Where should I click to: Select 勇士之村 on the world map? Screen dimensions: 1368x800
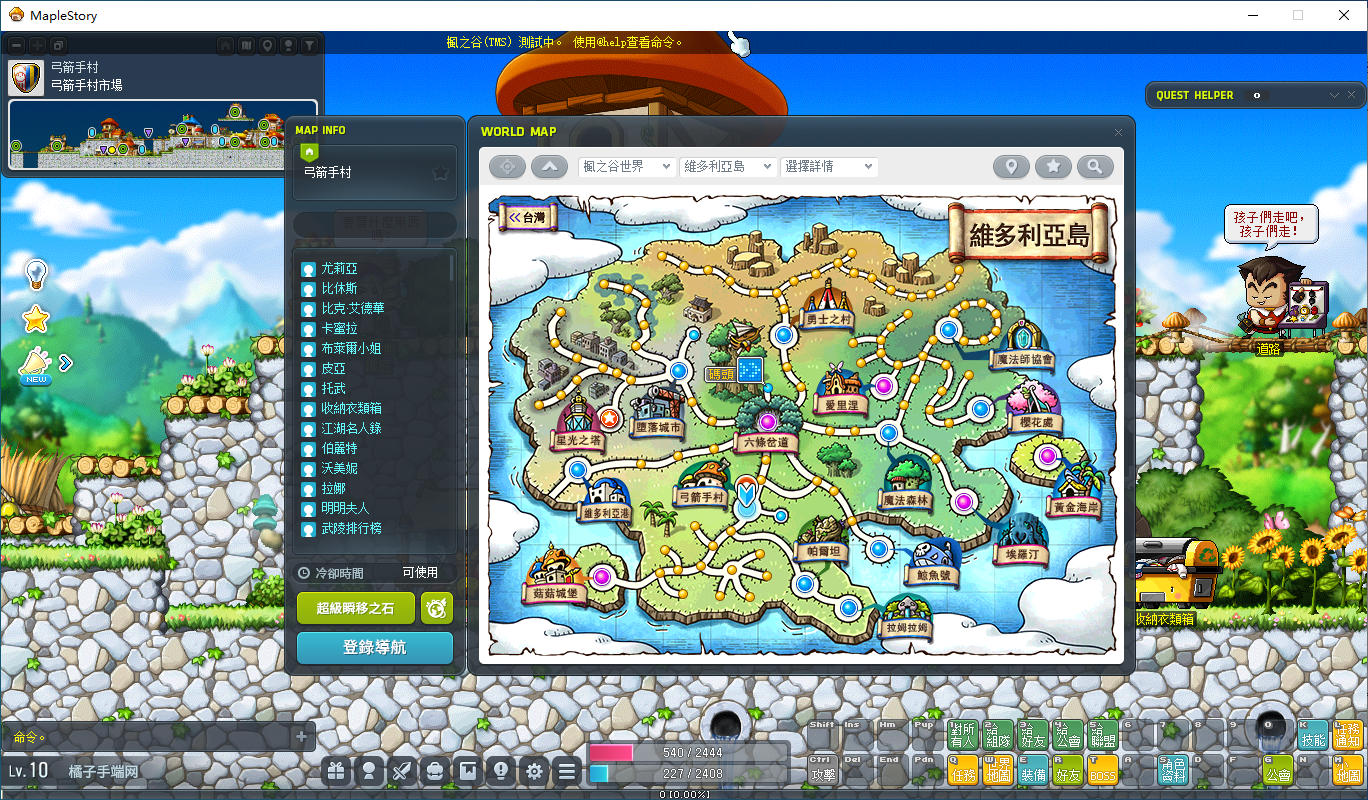click(x=827, y=305)
